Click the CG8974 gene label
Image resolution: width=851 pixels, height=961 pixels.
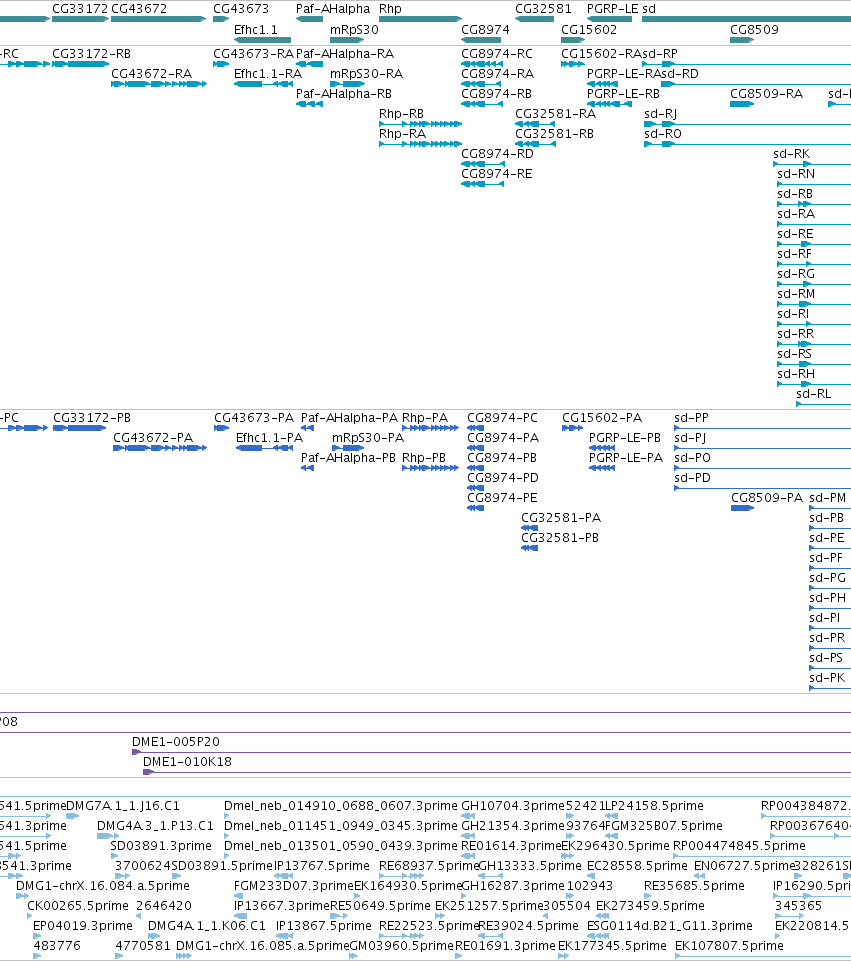(485, 29)
